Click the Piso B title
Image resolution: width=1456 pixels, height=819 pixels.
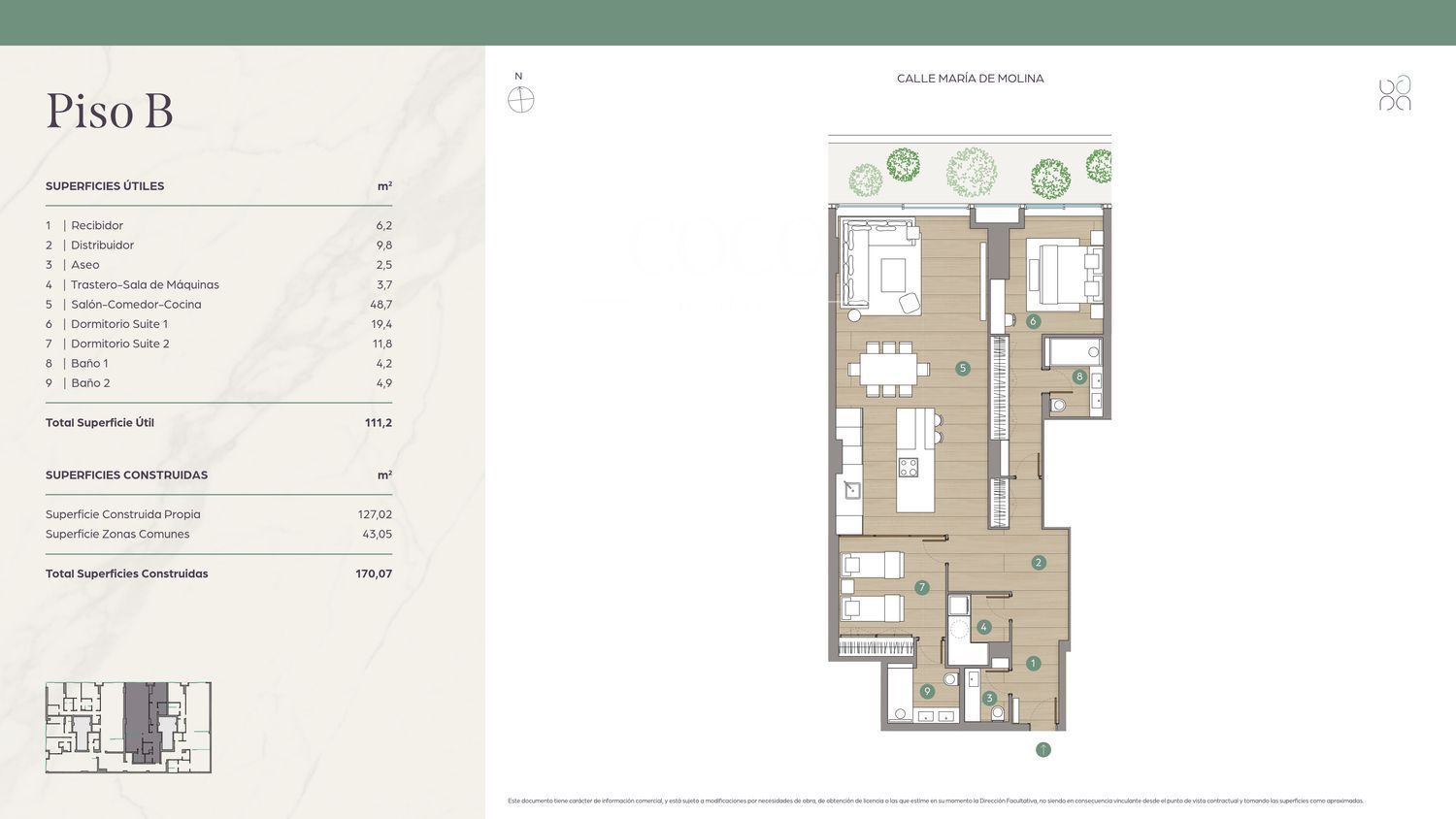pyautogui.click(x=110, y=111)
